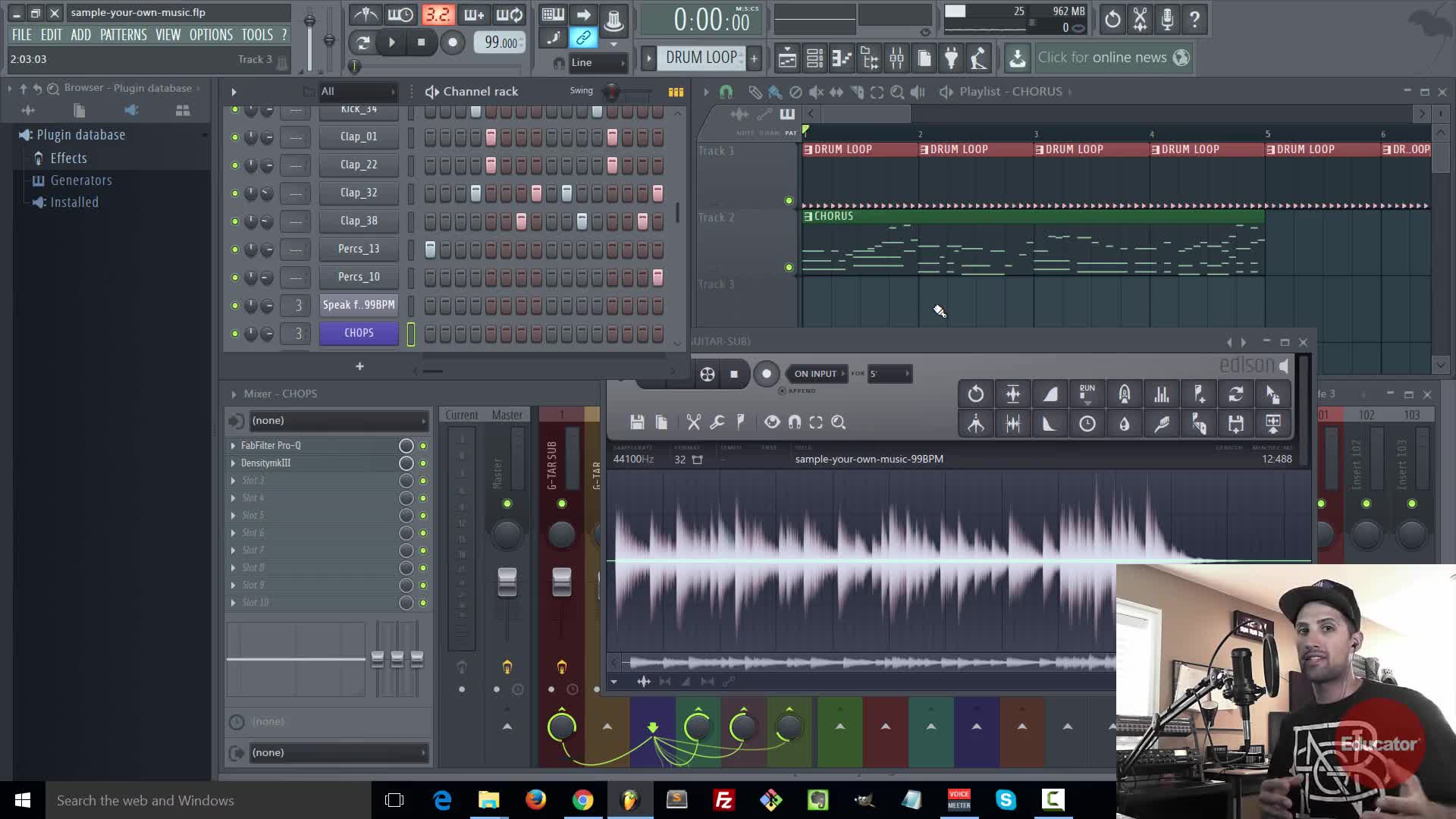Open the TOOLS menu
This screenshot has width=1456, height=819.
point(257,35)
